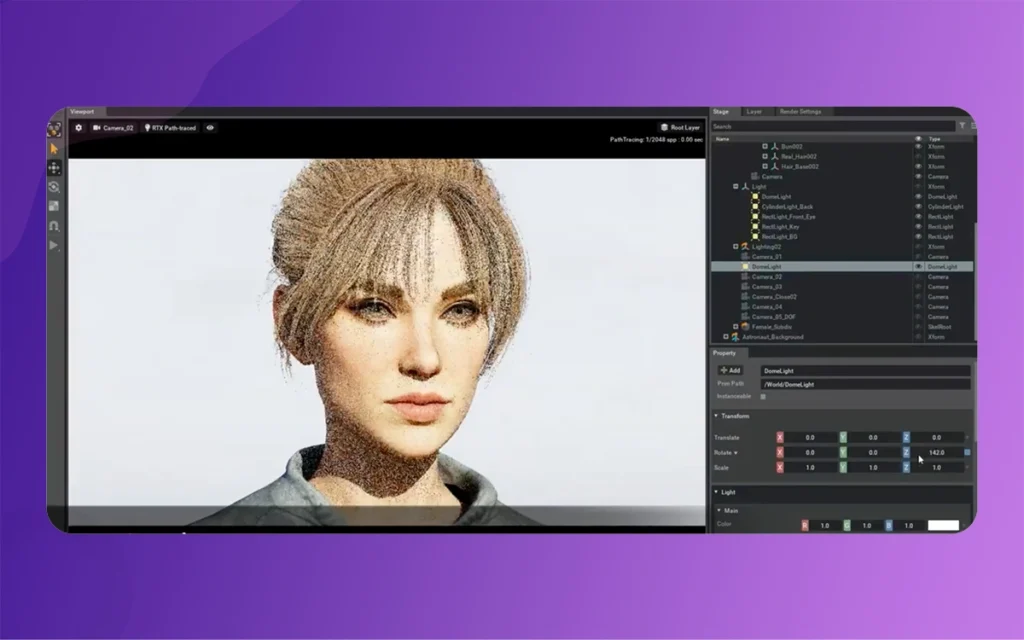Toggle RectLight_BG visibility eye
Viewport: 1024px width, 640px height.
click(x=918, y=236)
